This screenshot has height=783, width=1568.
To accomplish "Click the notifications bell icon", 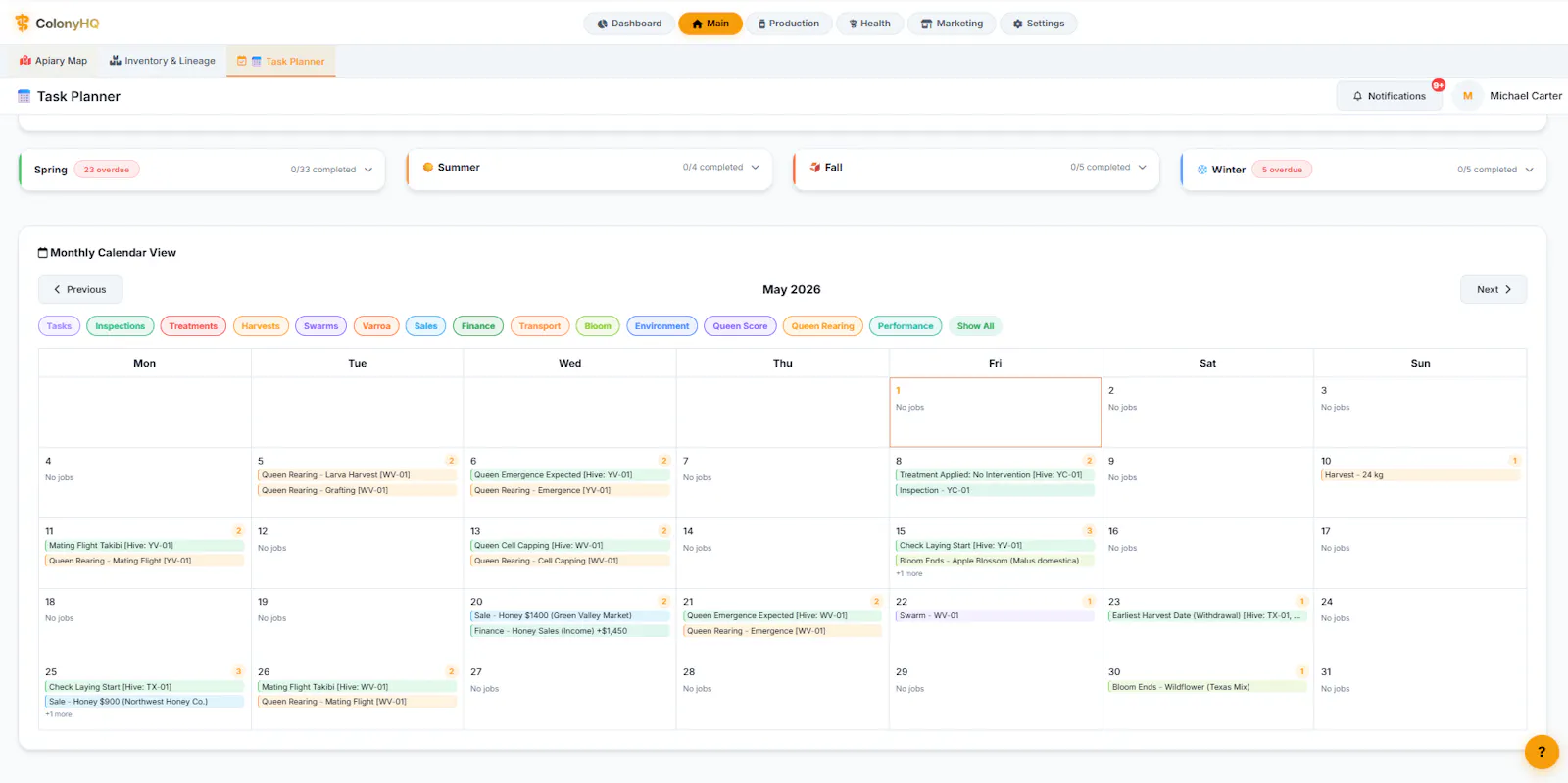I will [x=1357, y=96].
